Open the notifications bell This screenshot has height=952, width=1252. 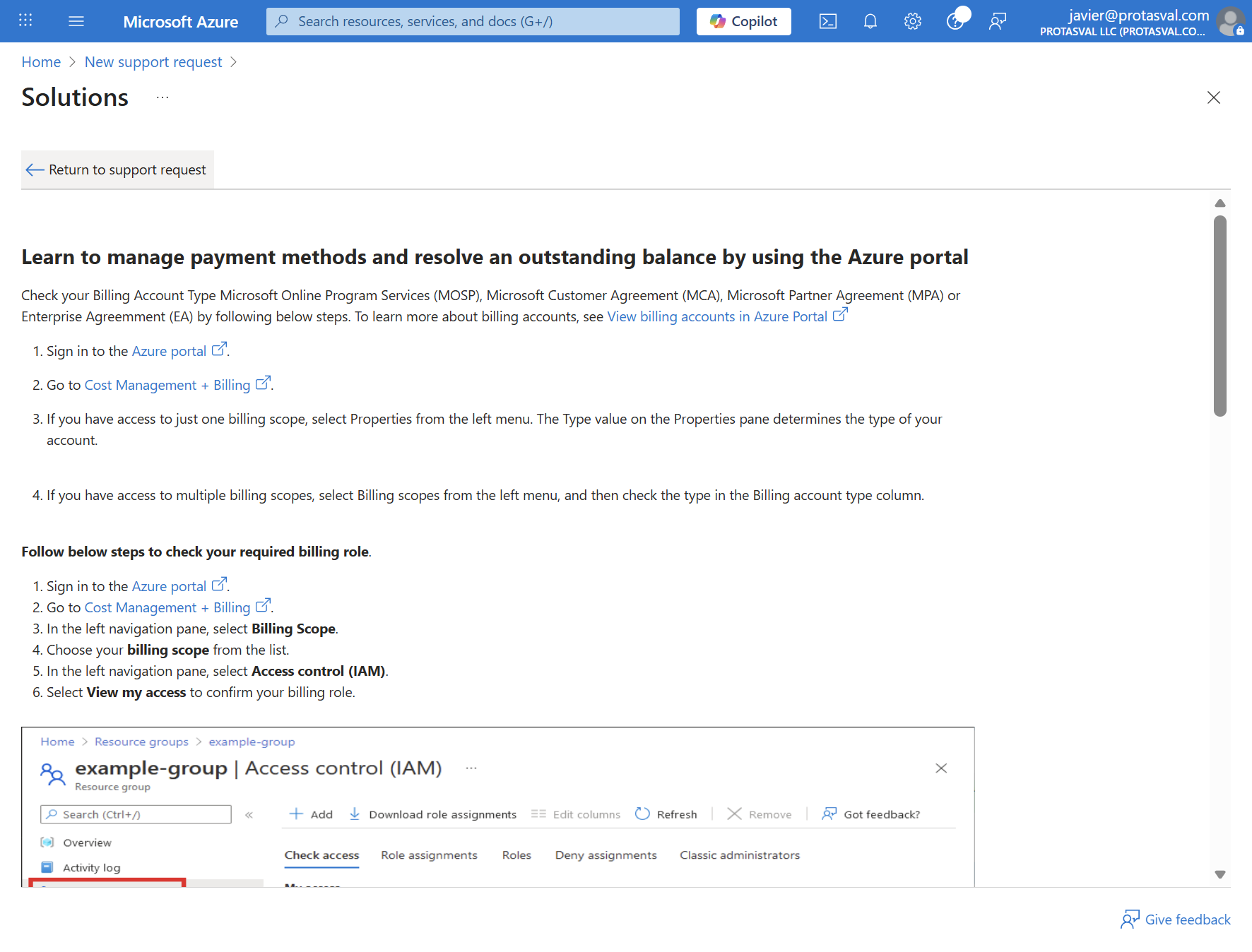click(870, 21)
